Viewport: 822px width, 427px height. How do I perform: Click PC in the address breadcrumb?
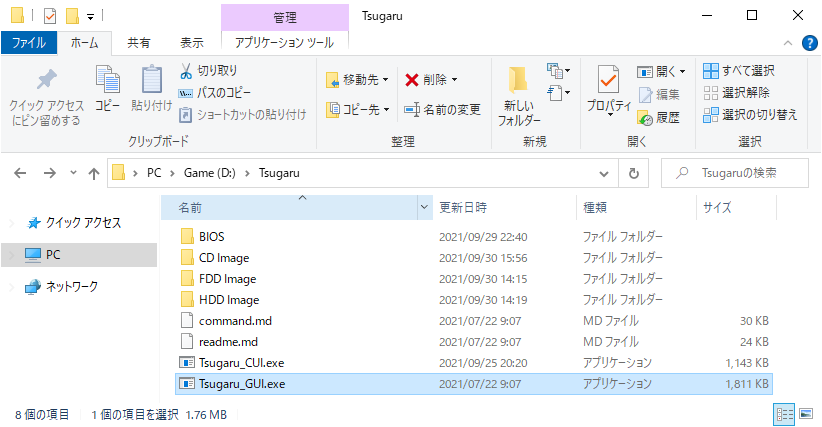tap(154, 173)
